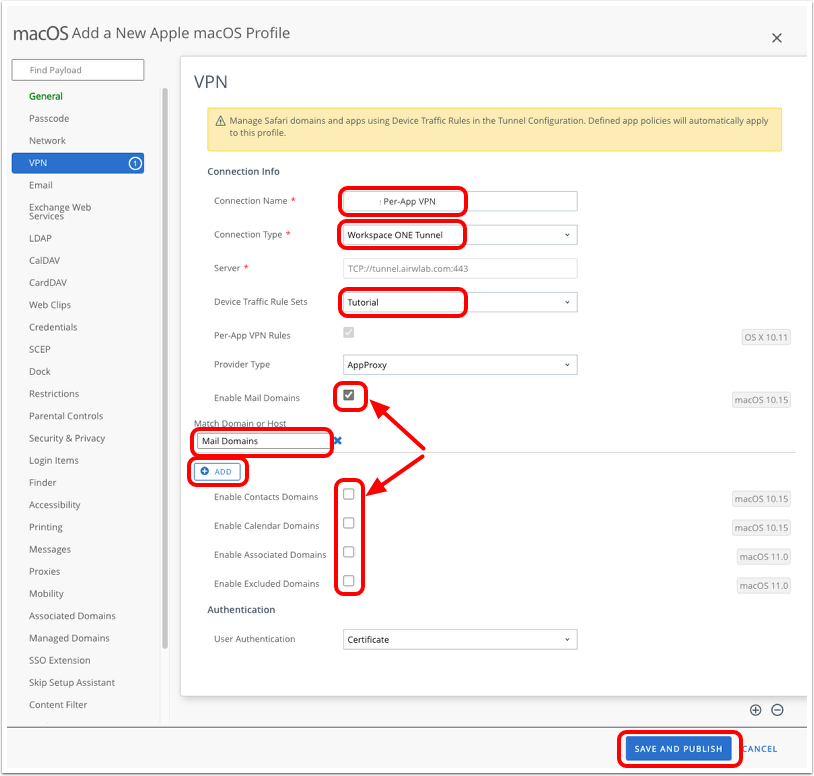This screenshot has height=776, width=814.
Task: Uncheck Enable Mail Domains checkbox
Action: pos(349,396)
